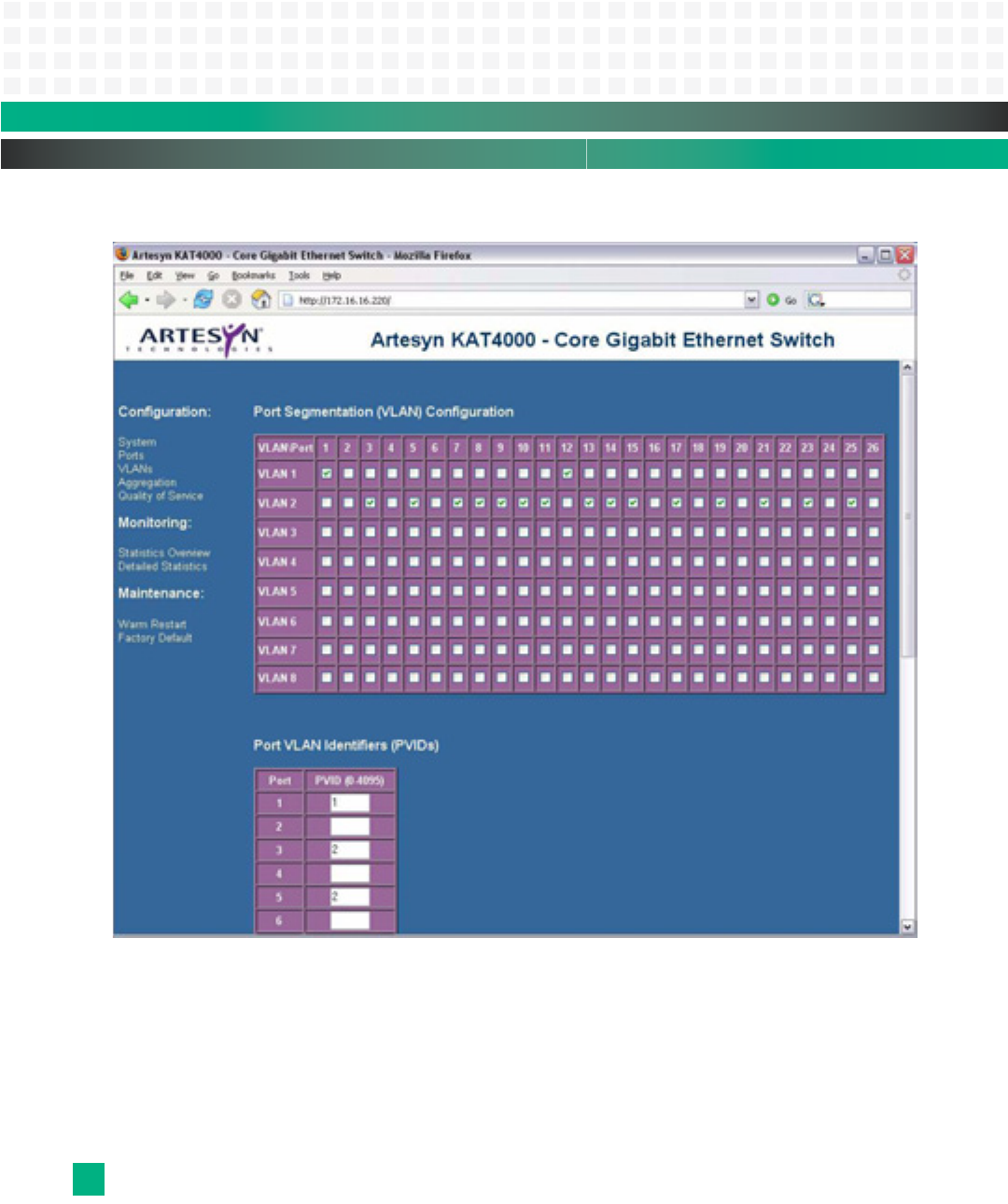This screenshot has width=1008, height=1204.
Task: Reload the page with the refresh icon
Action: click(x=203, y=300)
